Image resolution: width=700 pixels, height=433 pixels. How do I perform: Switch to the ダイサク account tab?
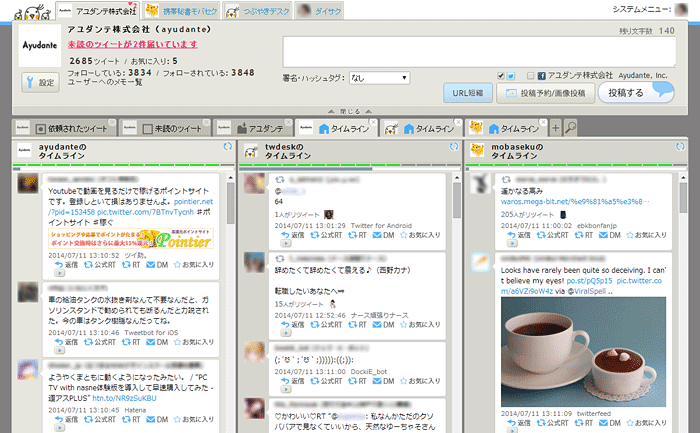coord(319,11)
